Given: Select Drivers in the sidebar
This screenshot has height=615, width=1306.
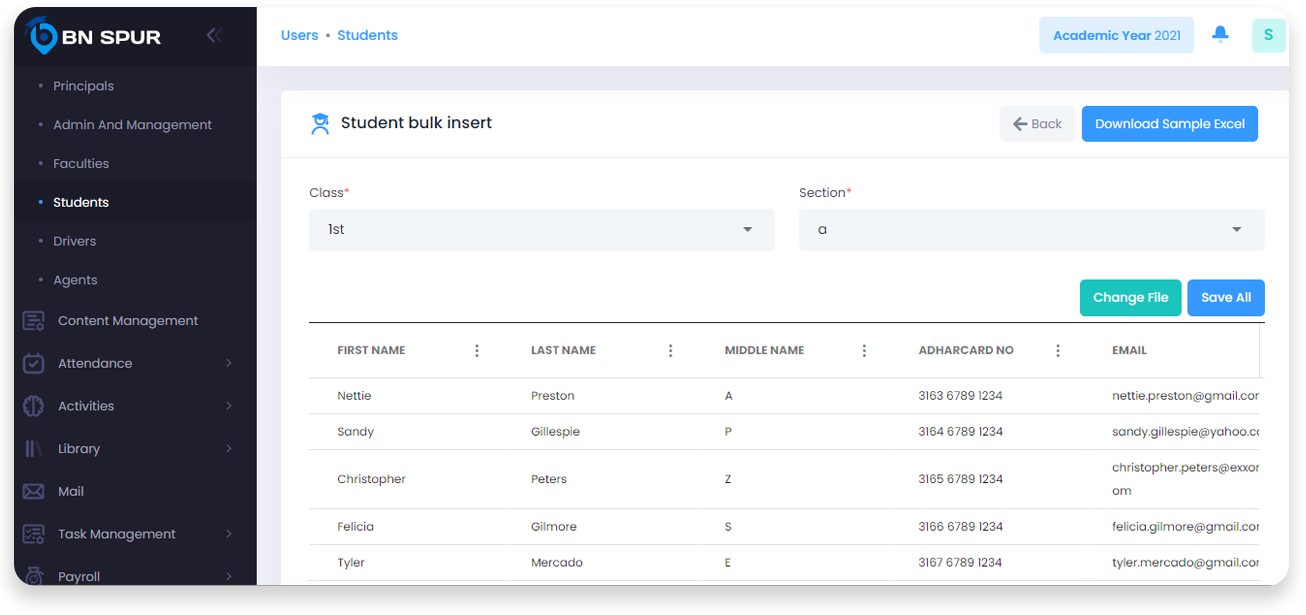Looking at the screenshot, I should [75, 241].
